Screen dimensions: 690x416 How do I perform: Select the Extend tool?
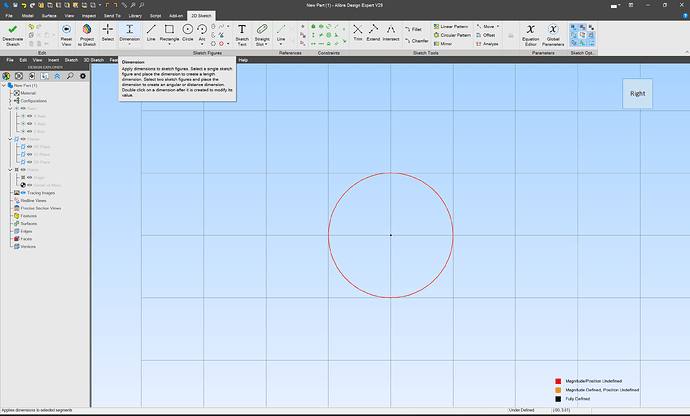[x=373, y=33]
